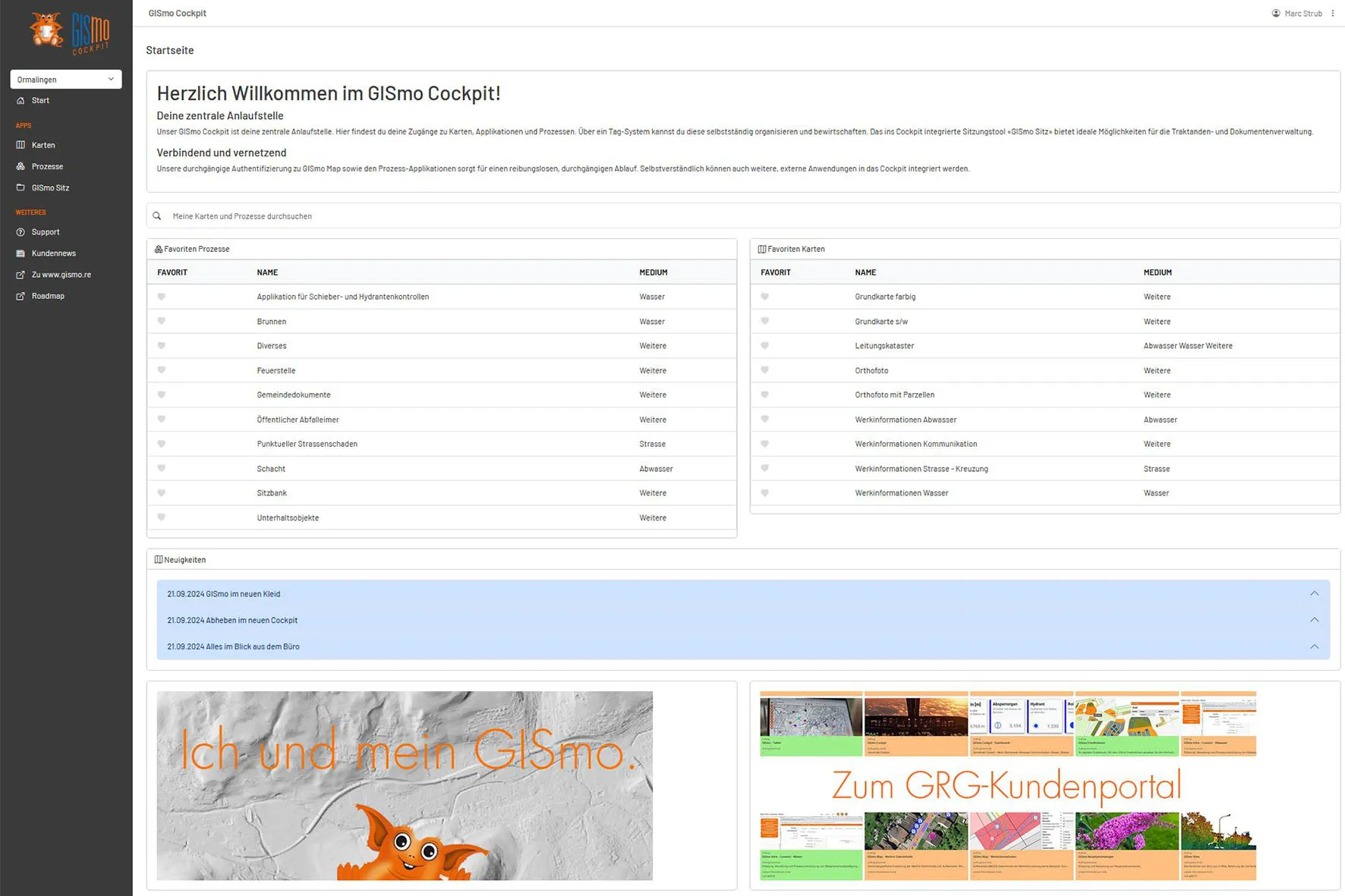Click the Favoriten Prozesse panel icon
The image size is (1345, 896).
[x=159, y=249]
